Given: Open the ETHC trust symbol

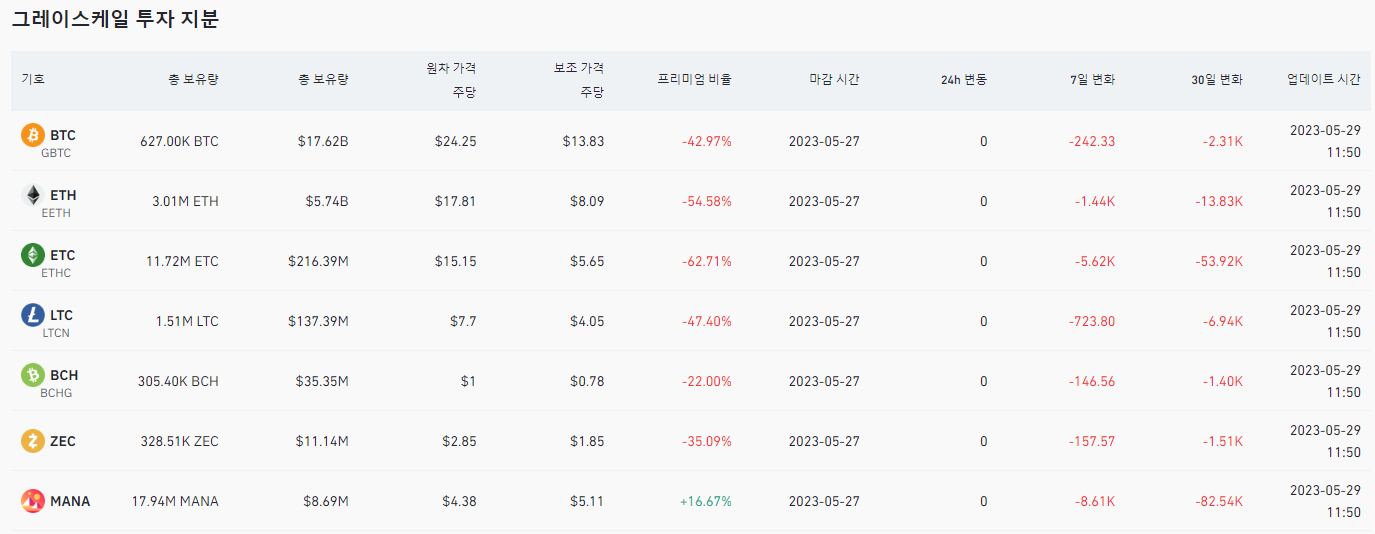Looking at the screenshot, I should coord(56,273).
